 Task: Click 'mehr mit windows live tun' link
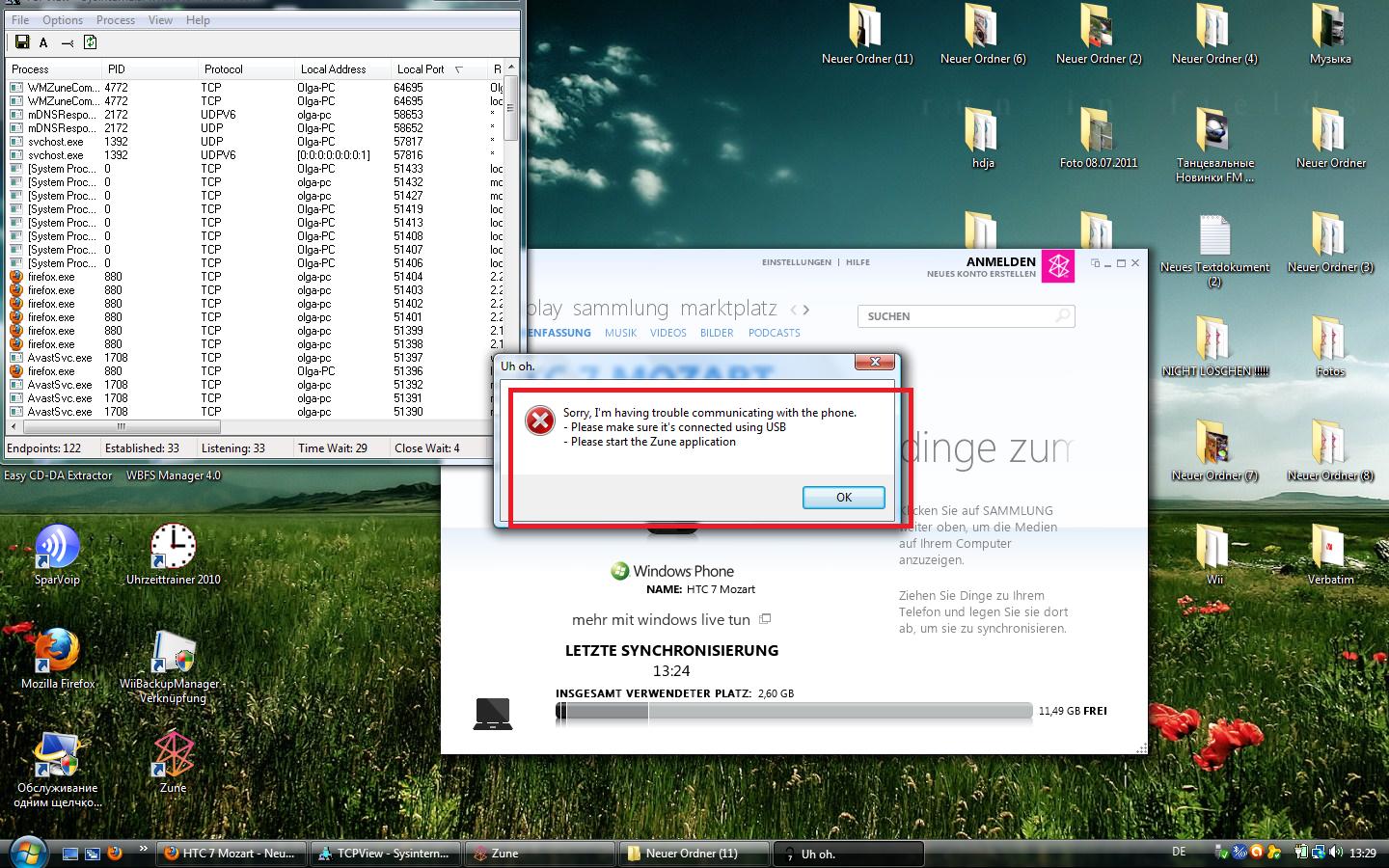coord(661,619)
